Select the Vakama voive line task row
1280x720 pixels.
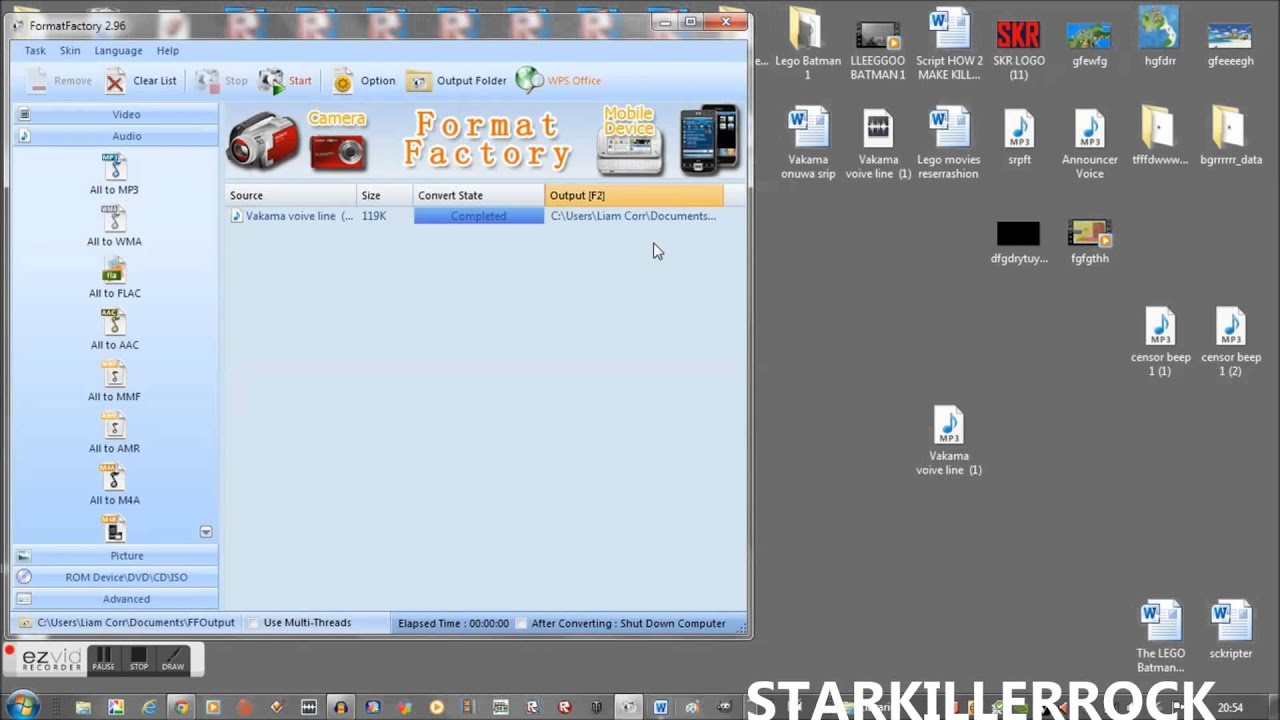coord(476,216)
